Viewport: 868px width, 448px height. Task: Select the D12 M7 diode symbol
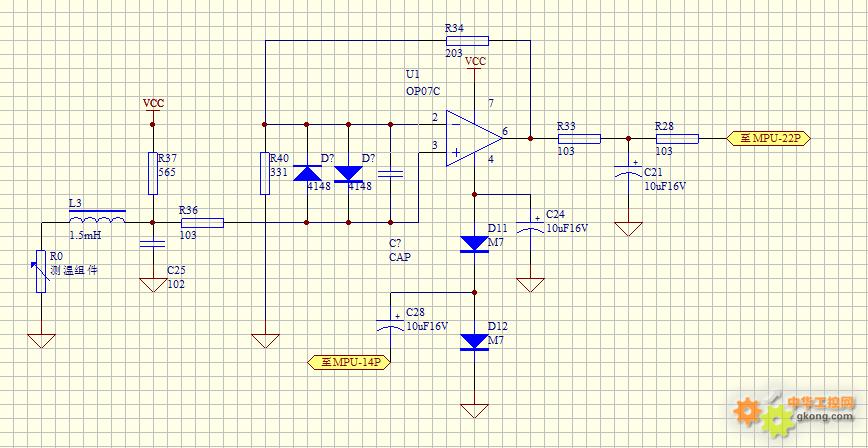(x=472, y=342)
